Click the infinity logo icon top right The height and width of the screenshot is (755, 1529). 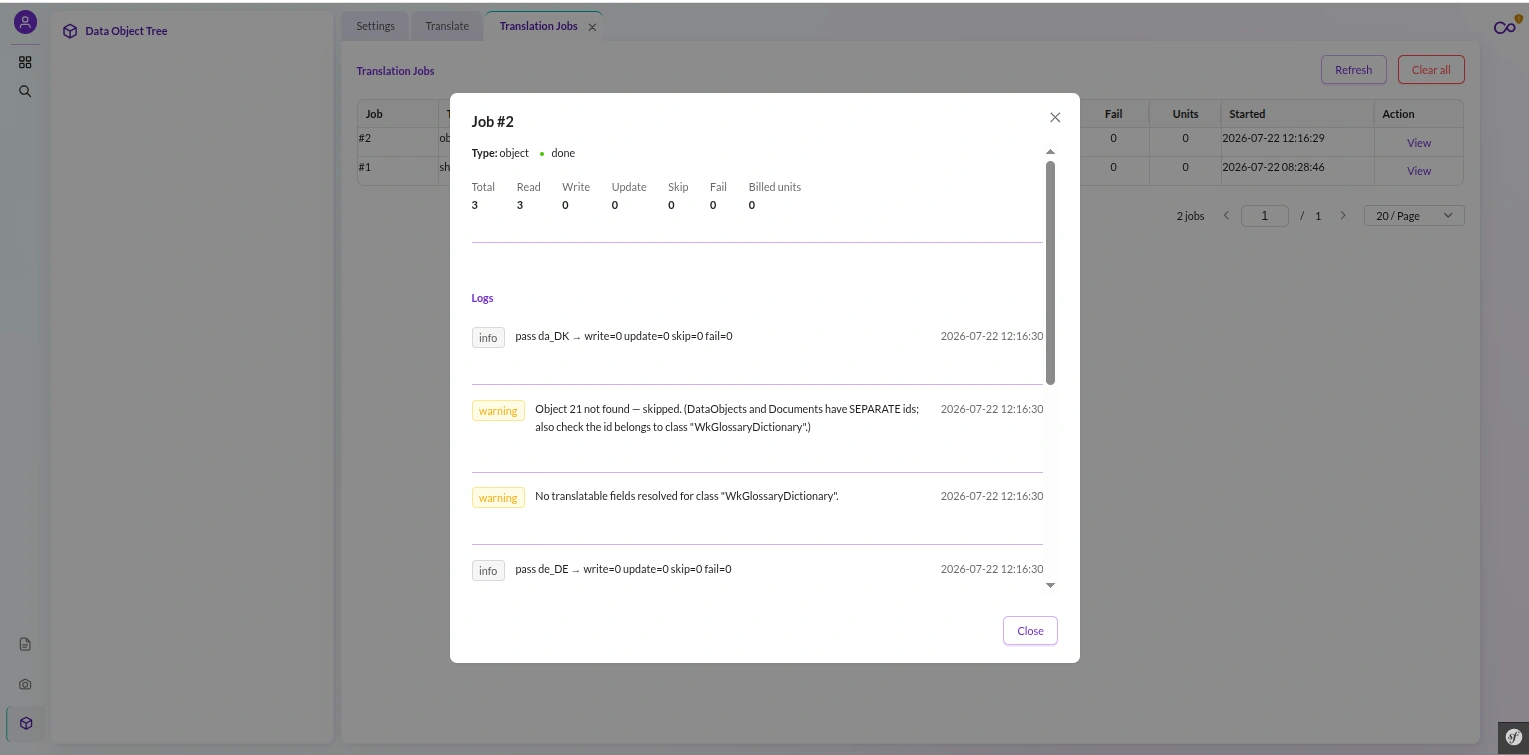[1504, 27]
